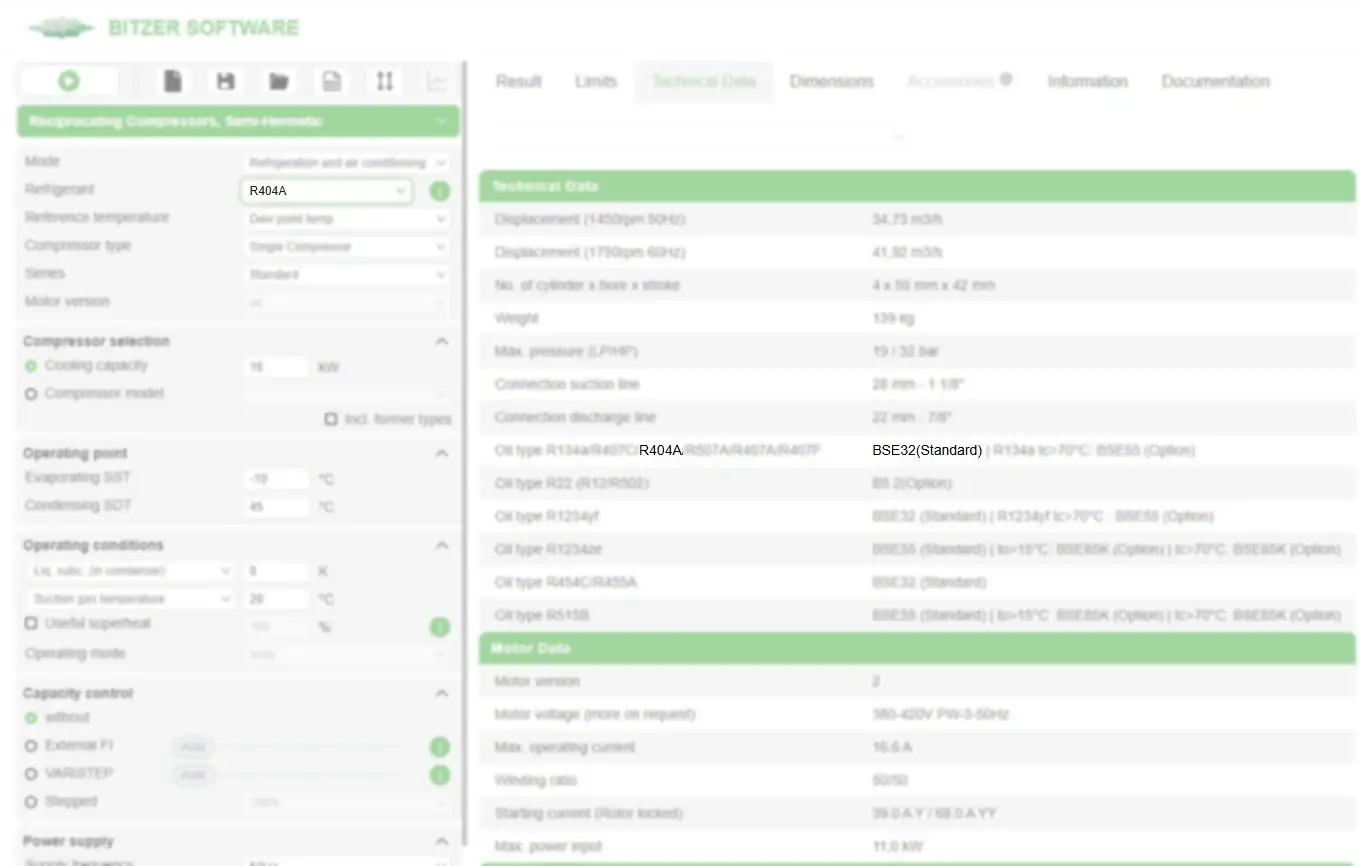Collapse the Operating point section
Viewport: 1361px width, 866px height.
tap(442, 453)
